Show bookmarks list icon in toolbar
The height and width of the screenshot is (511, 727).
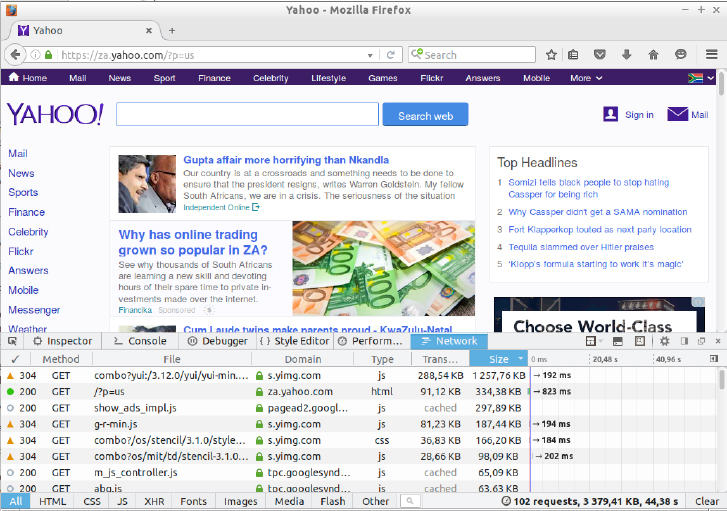pos(573,55)
